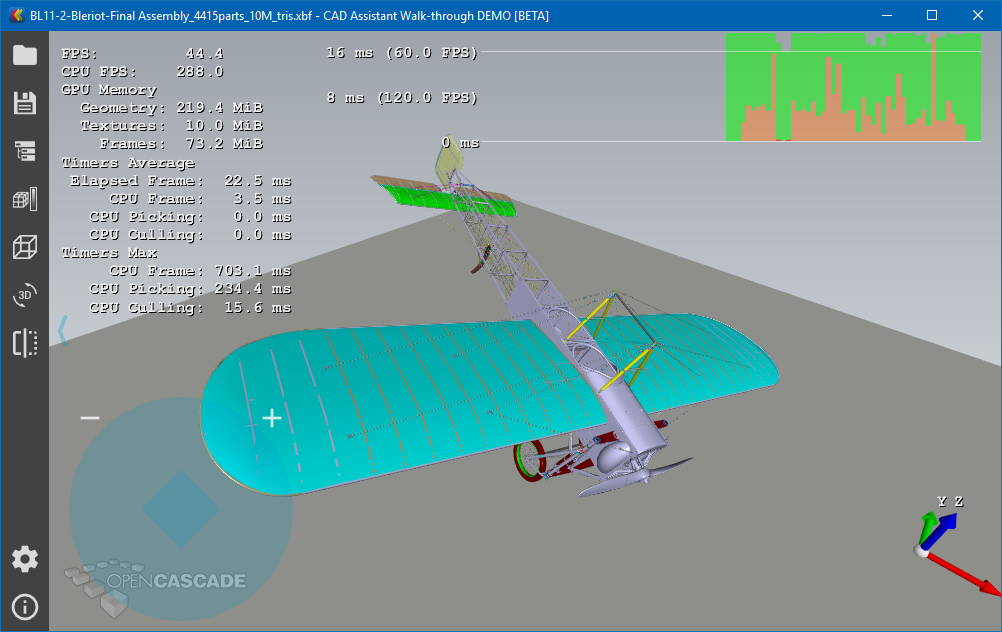
Task: Click the save floppy disk icon
Action: [x=24, y=103]
